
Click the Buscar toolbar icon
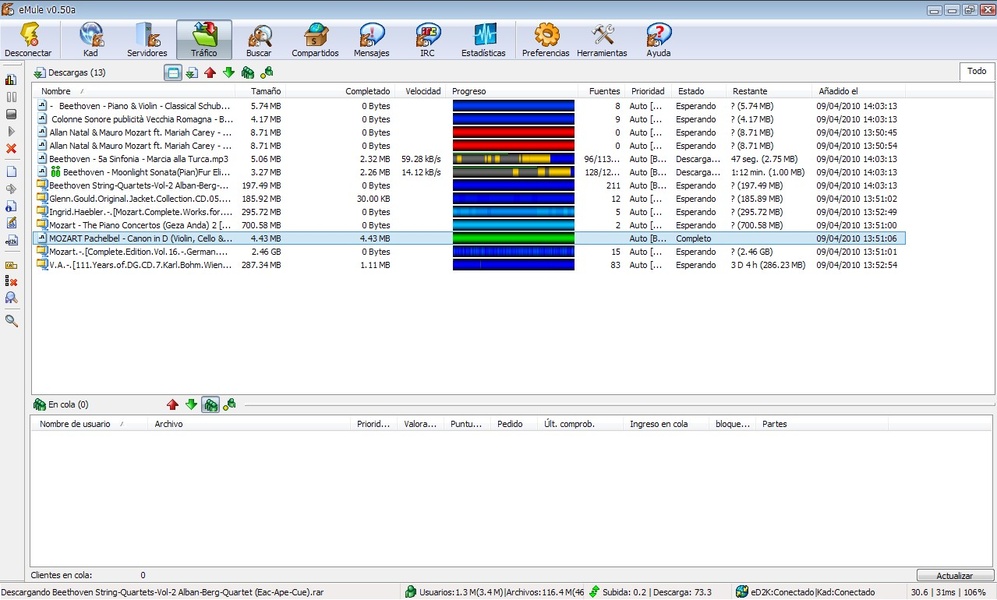pyautogui.click(x=259, y=40)
